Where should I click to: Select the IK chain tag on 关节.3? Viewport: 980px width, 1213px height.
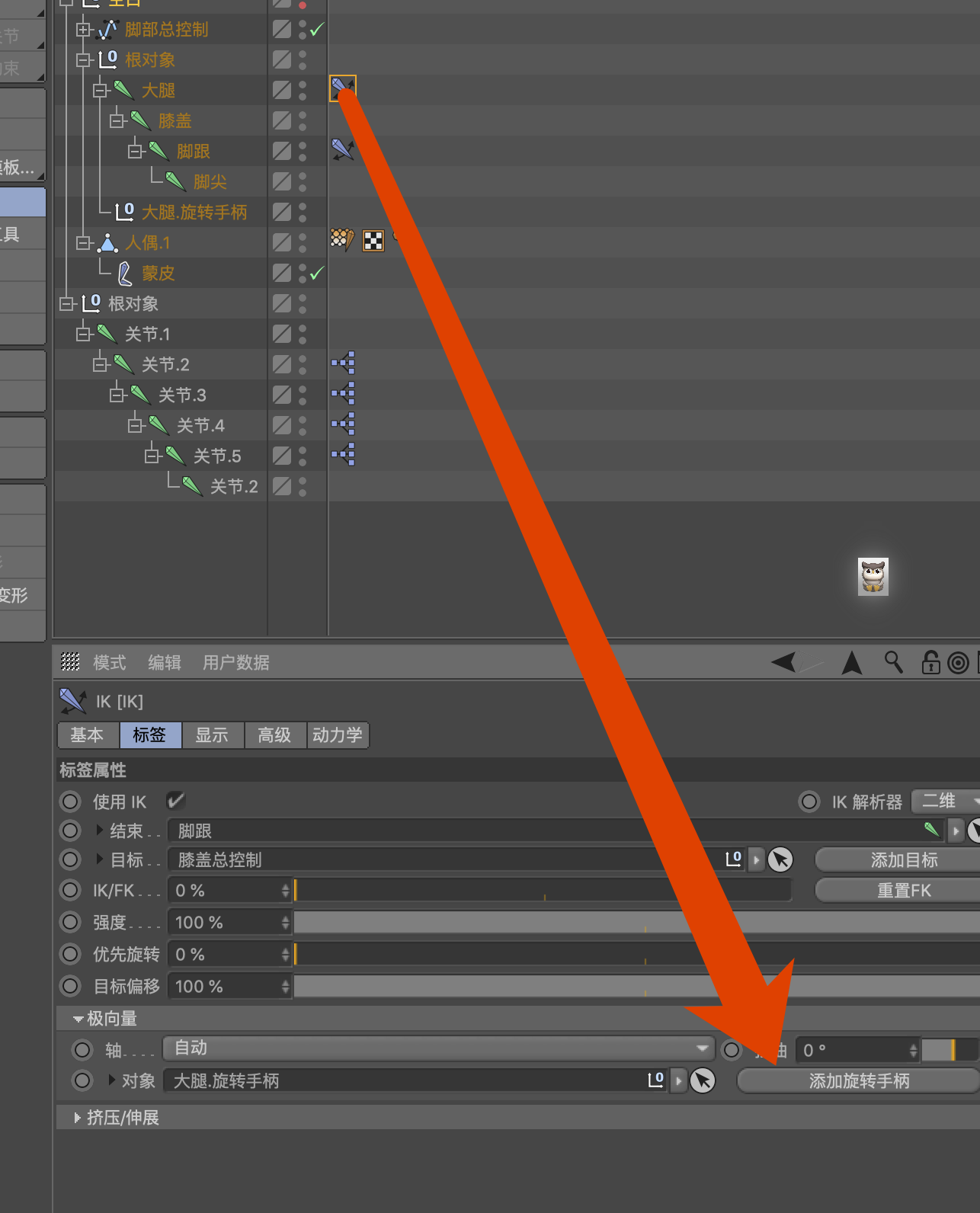[x=343, y=393]
